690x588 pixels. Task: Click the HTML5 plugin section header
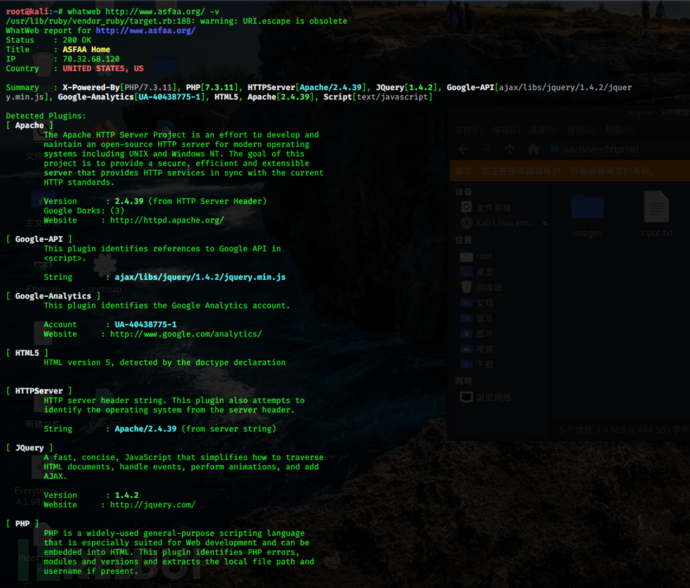pyautogui.click(x=27, y=353)
